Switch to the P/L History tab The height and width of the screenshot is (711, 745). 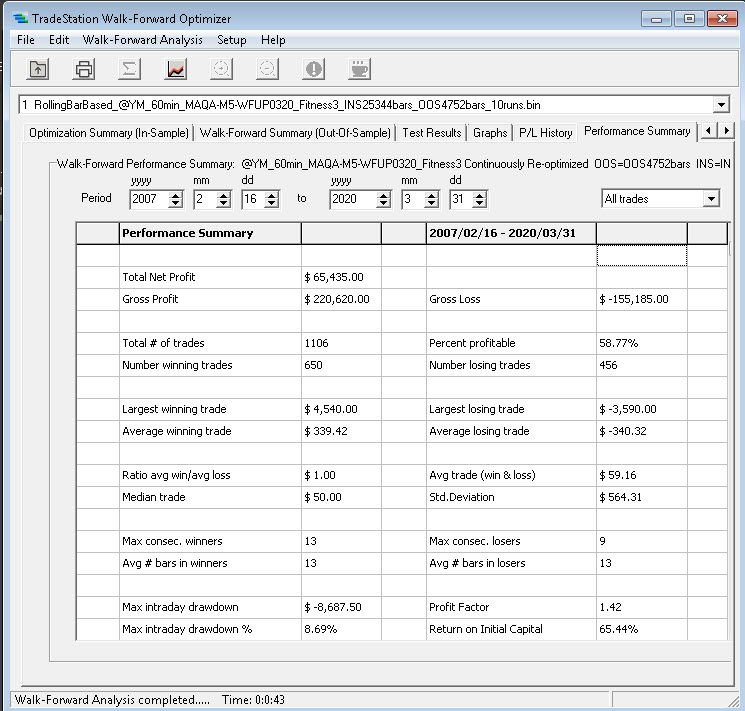tap(545, 133)
